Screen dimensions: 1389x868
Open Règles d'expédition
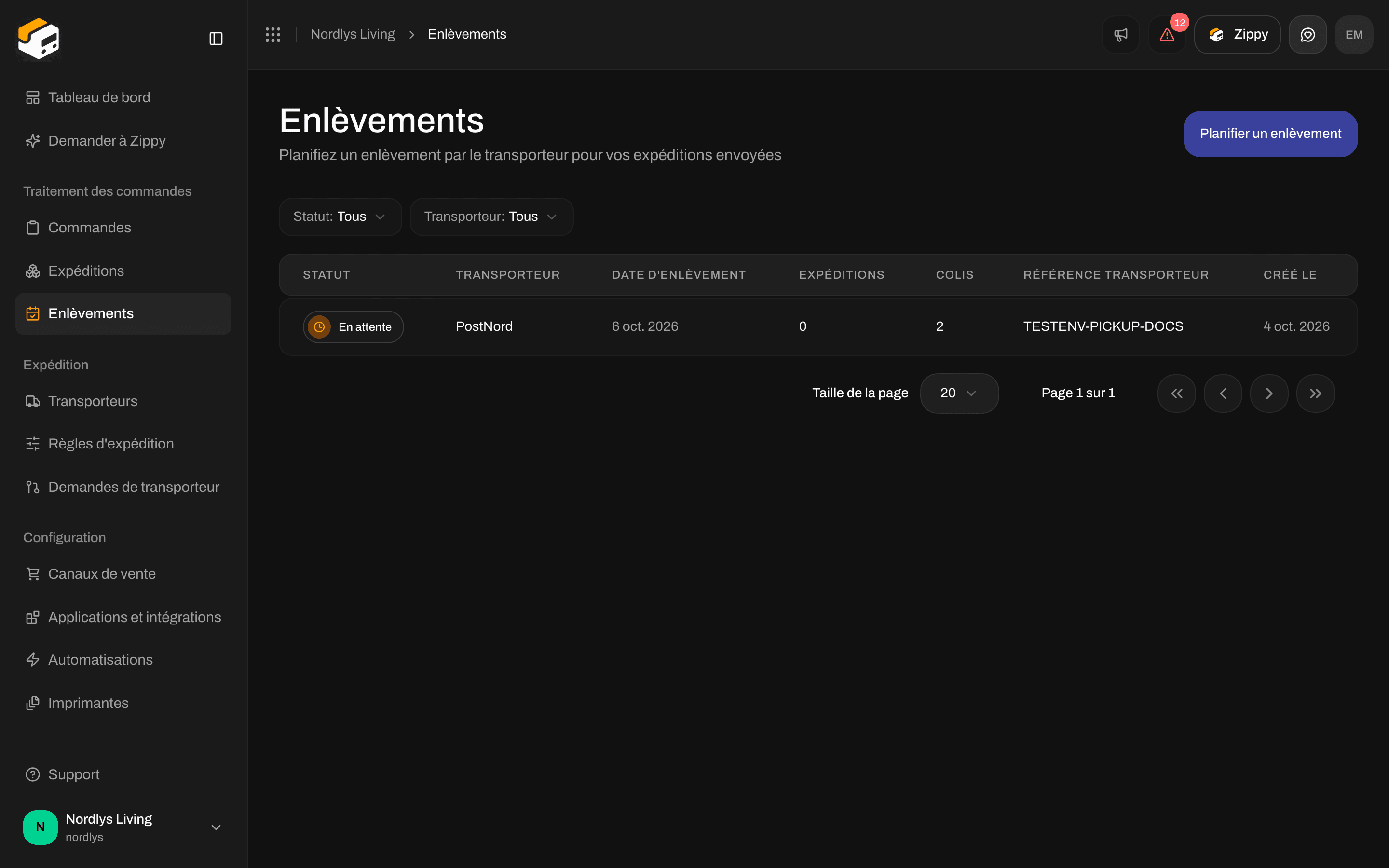pyautogui.click(x=123, y=444)
